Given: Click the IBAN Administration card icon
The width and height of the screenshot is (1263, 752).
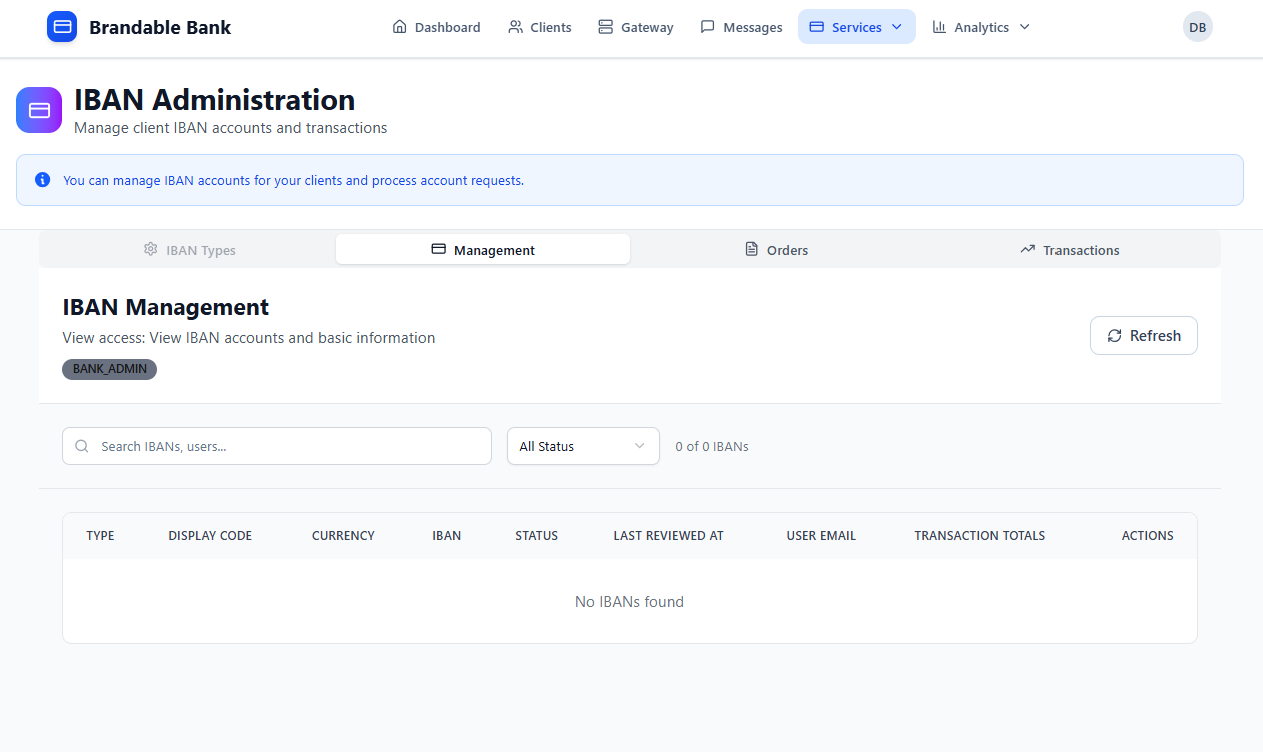Looking at the screenshot, I should coord(39,110).
